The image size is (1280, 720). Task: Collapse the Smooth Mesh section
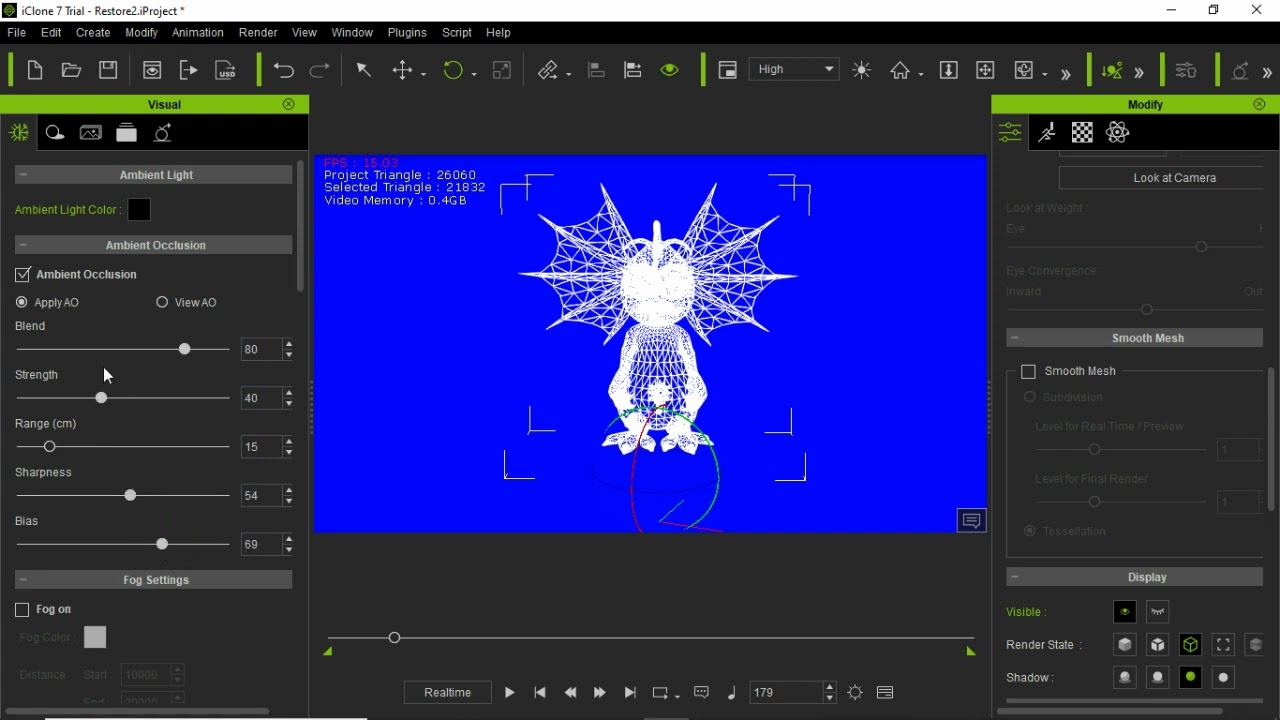(x=1015, y=338)
